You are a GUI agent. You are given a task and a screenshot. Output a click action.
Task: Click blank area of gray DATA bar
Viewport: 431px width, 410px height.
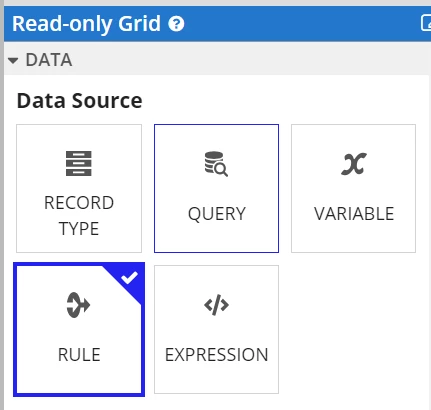250,59
